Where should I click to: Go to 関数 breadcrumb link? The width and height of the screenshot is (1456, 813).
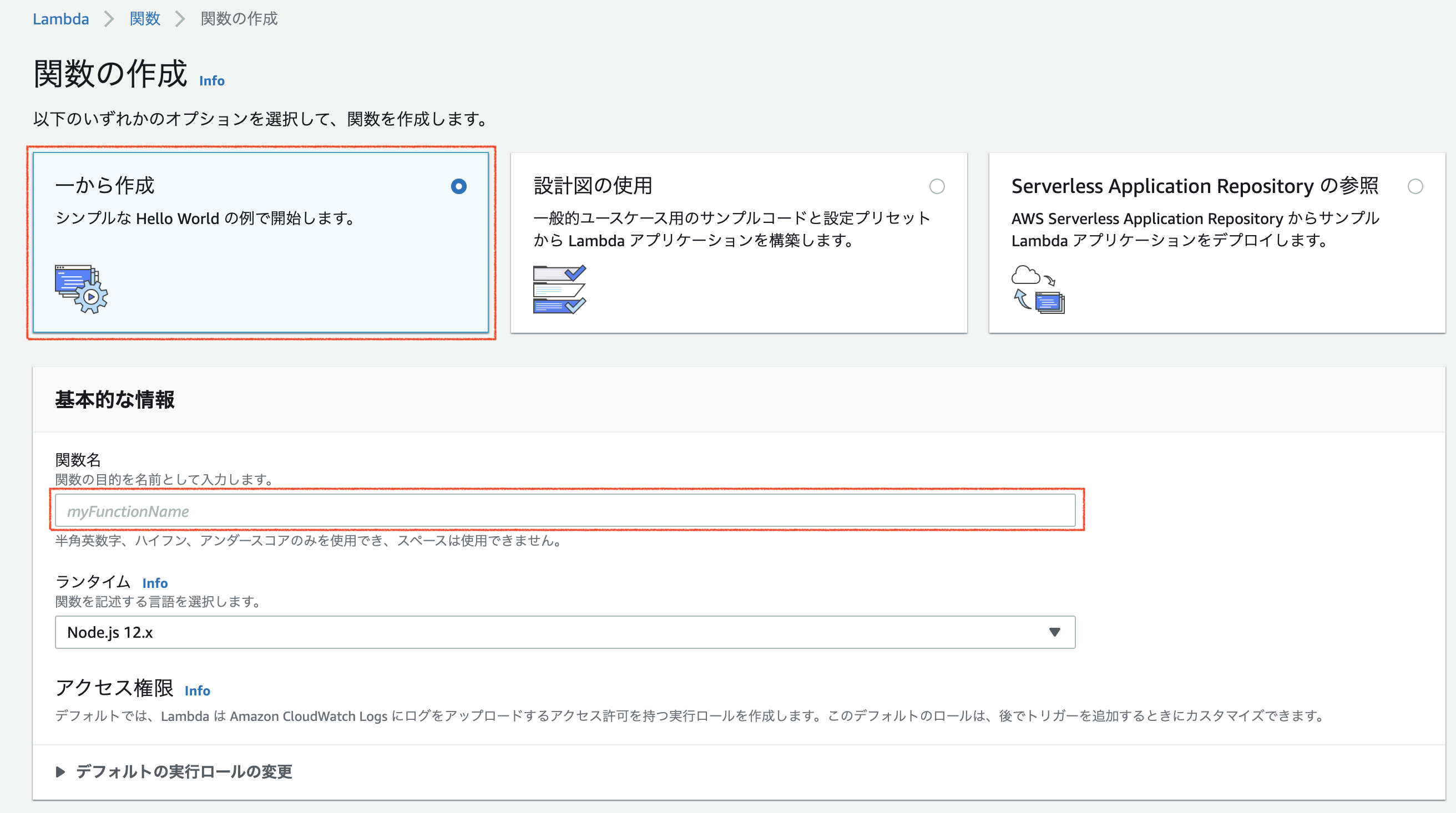[145, 19]
